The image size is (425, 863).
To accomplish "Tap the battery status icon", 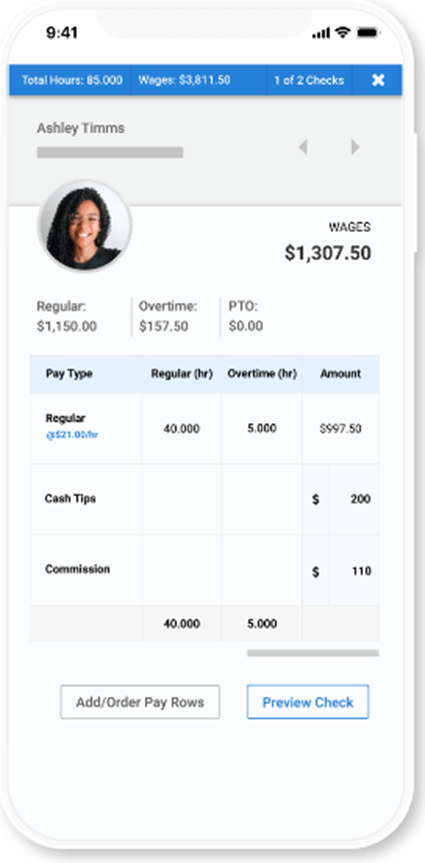I will (367, 33).
